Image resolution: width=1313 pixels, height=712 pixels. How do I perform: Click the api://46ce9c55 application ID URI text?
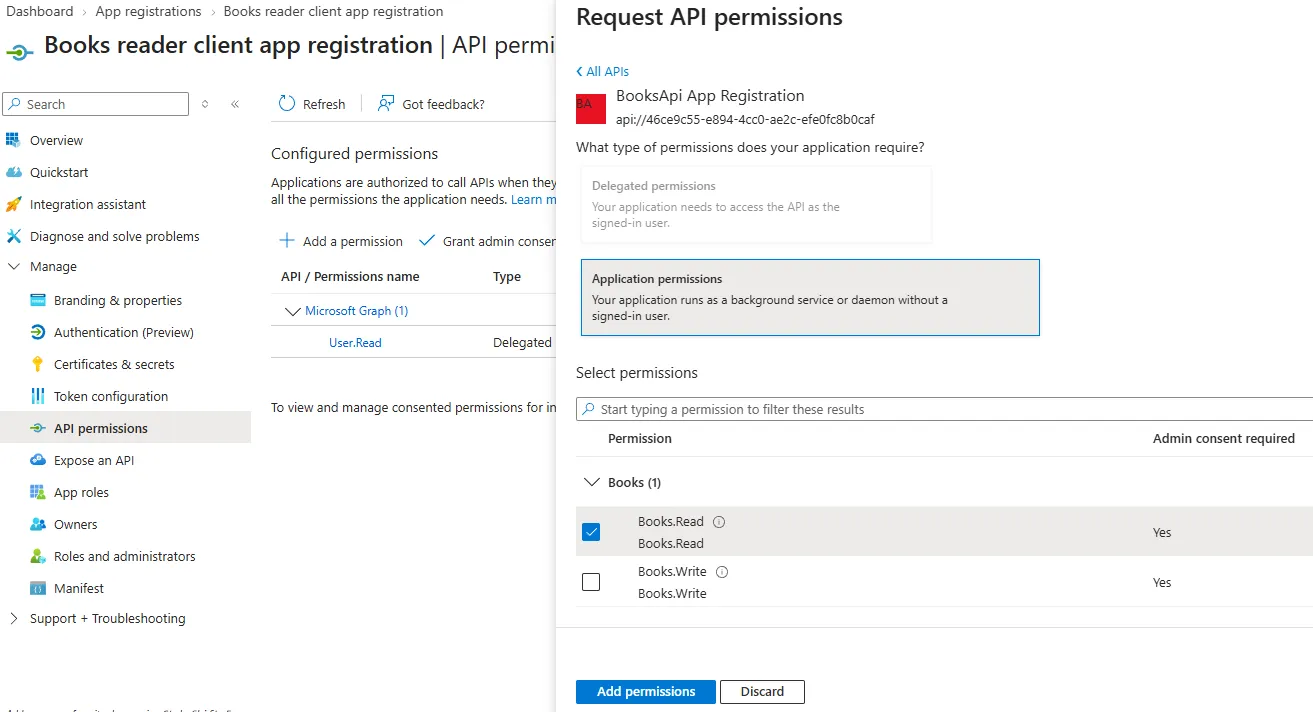tap(745, 120)
